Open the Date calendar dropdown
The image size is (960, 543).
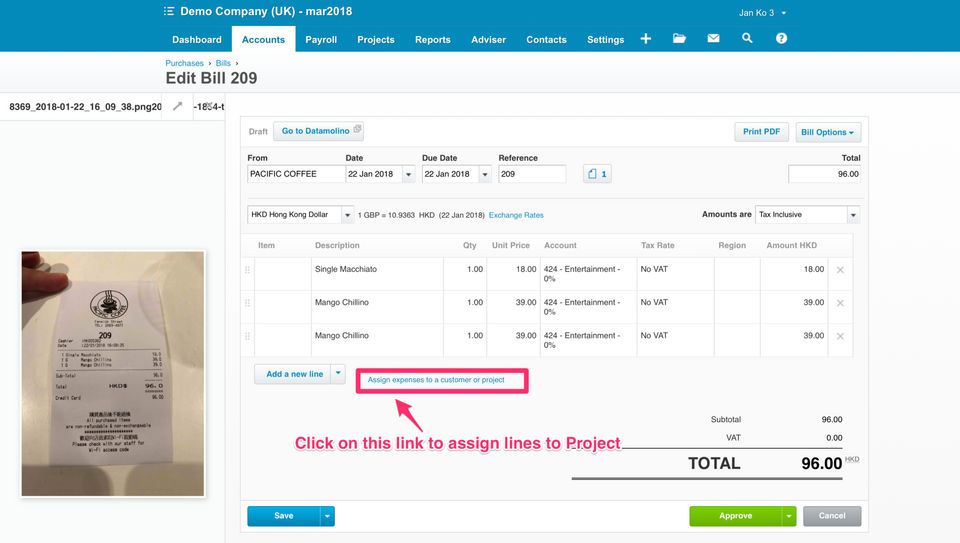pyautogui.click(x=408, y=174)
